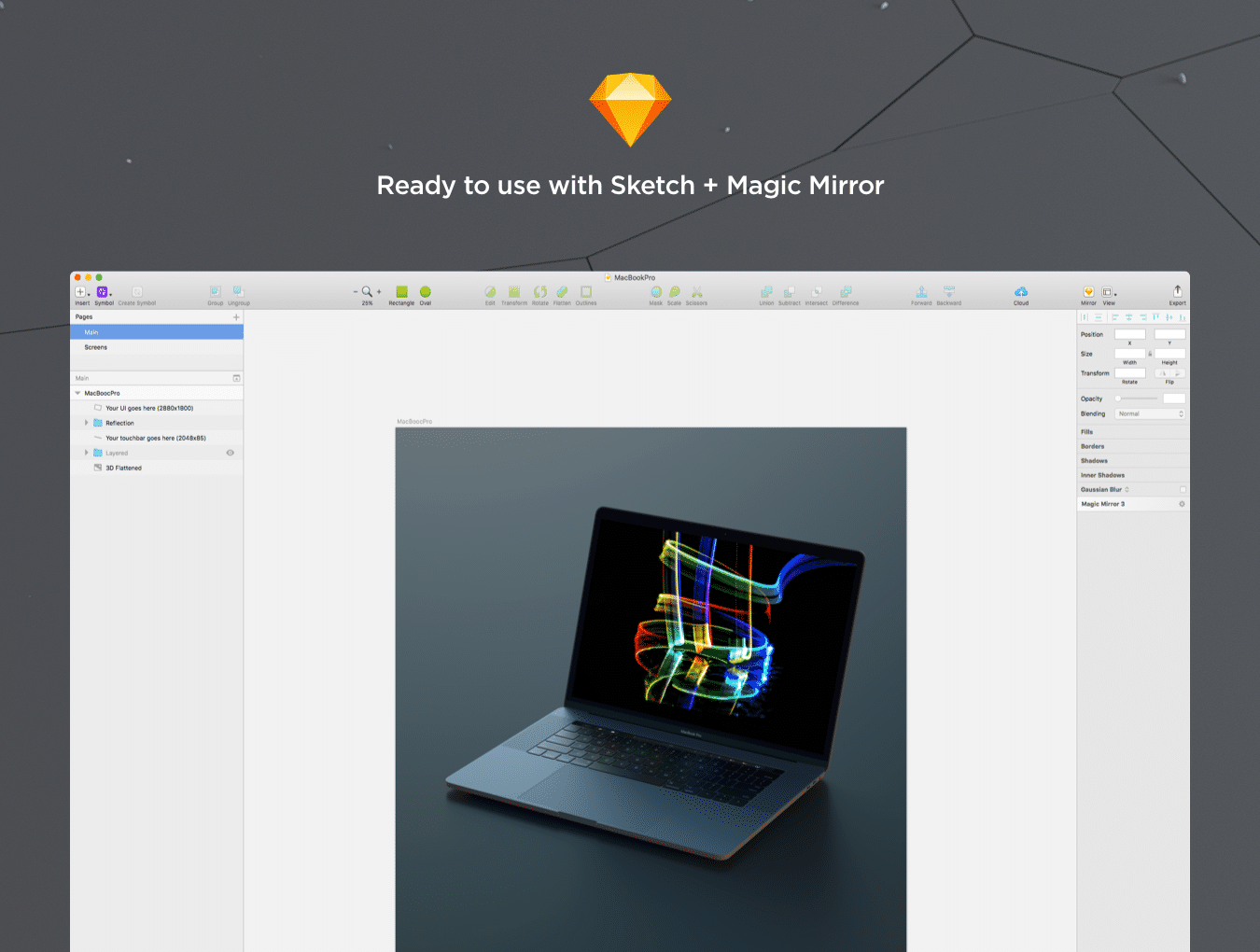The image size is (1260, 952).
Task: Select the 3D Flattened layer
Action: pos(123,468)
